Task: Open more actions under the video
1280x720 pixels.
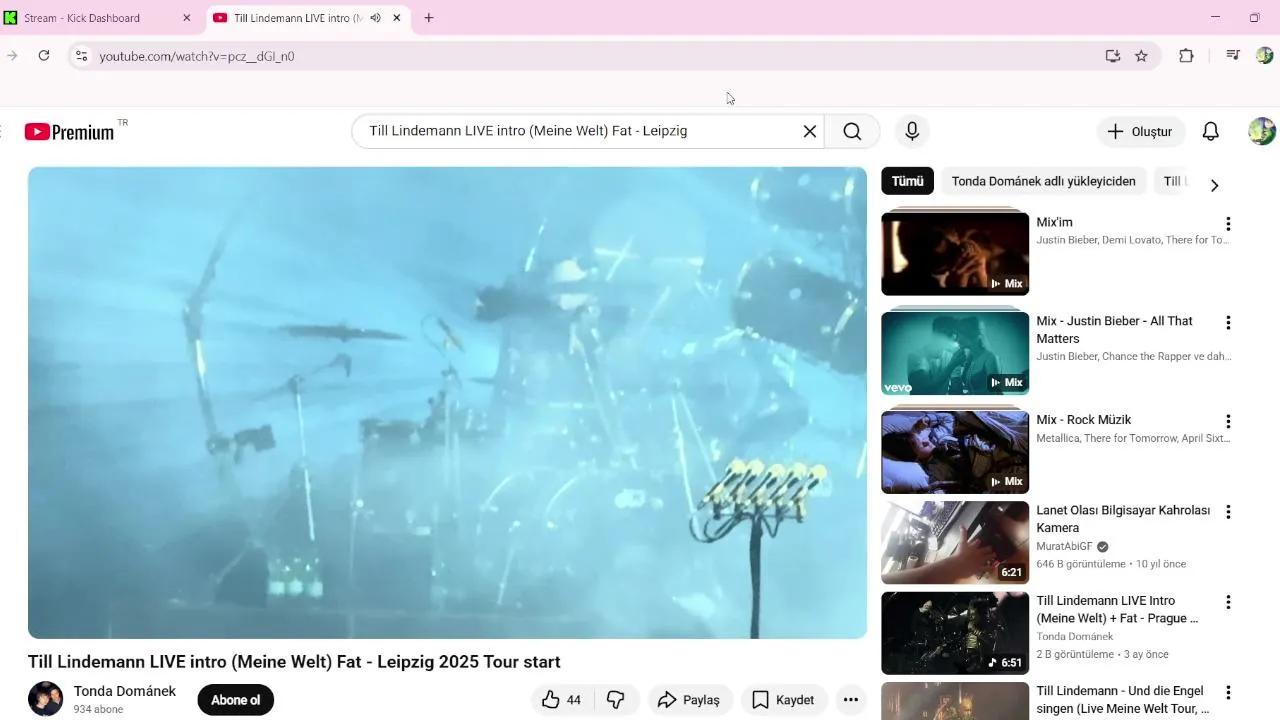Action: (x=851, y=700)
